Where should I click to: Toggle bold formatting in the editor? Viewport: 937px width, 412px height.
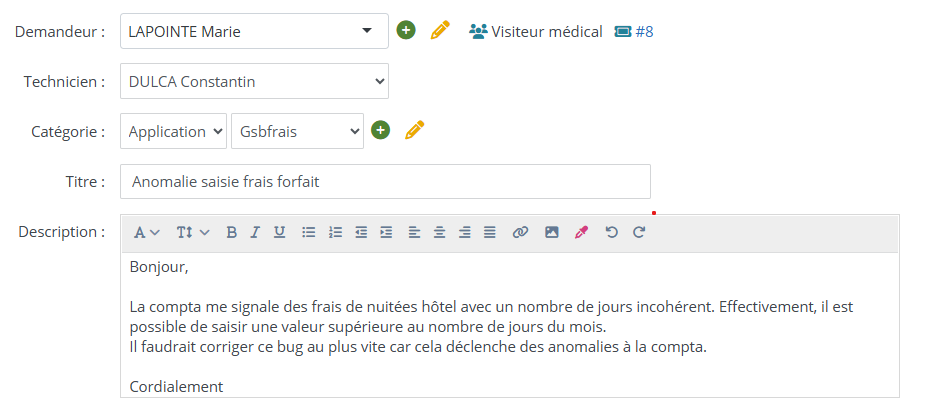pos(231,232)
